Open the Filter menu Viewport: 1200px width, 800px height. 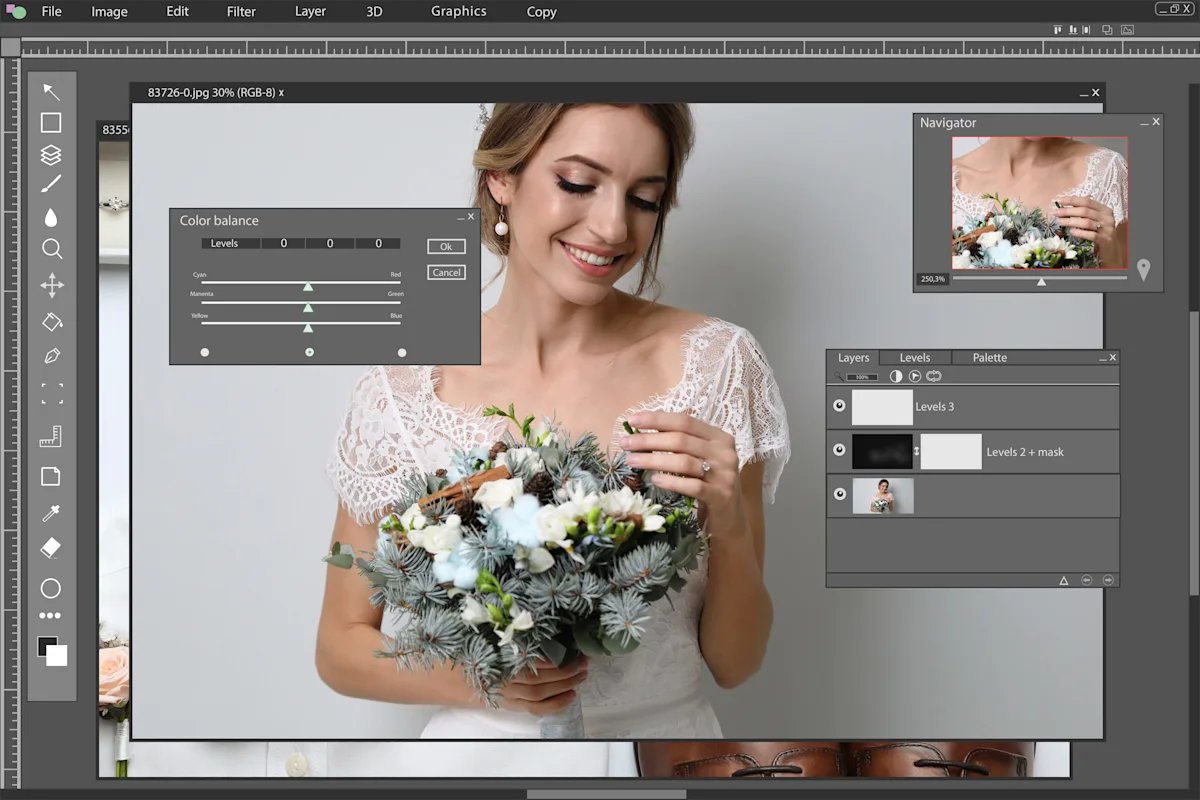click(x=240, y=11)
